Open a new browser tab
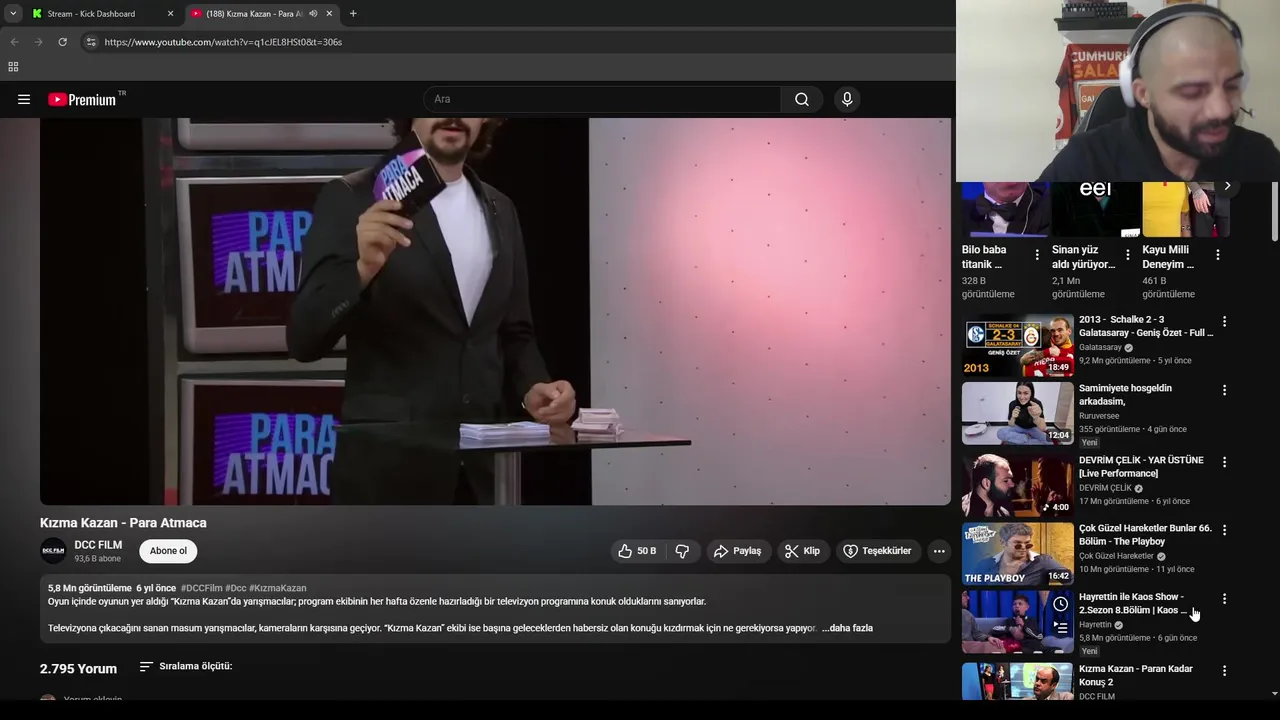This screenshot has height=720, width=1280. point(353,14)
